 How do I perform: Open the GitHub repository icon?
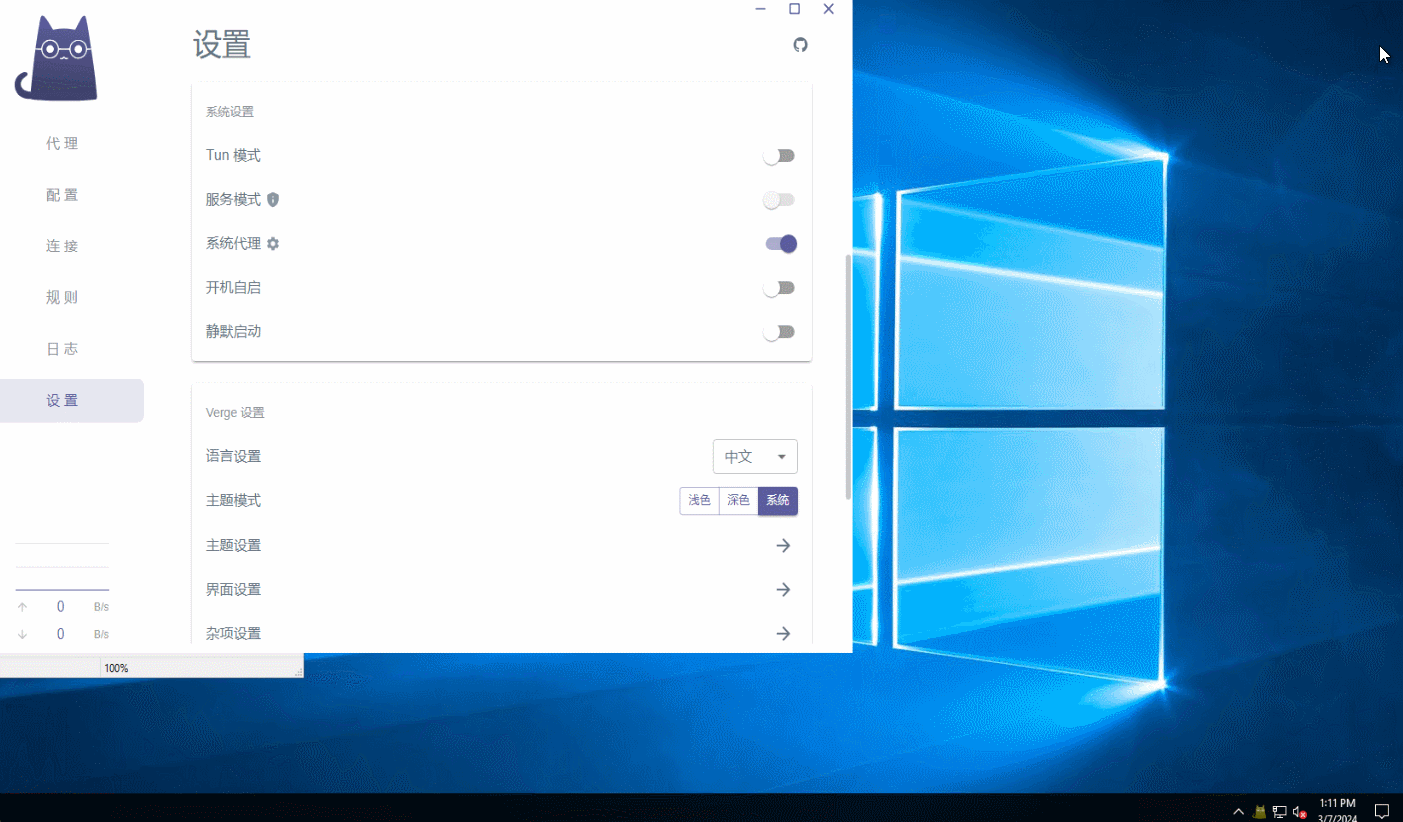(800, 45)
